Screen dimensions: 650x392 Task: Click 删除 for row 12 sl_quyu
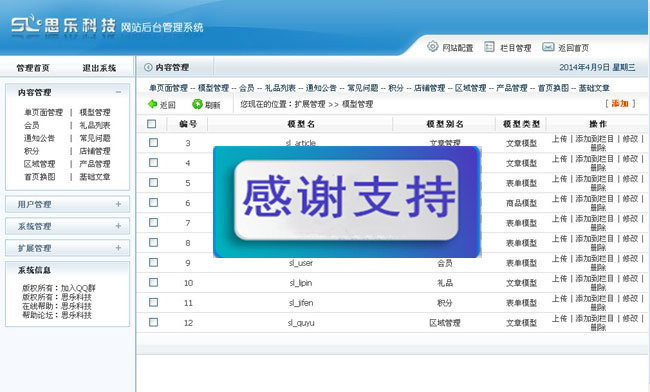598,327
